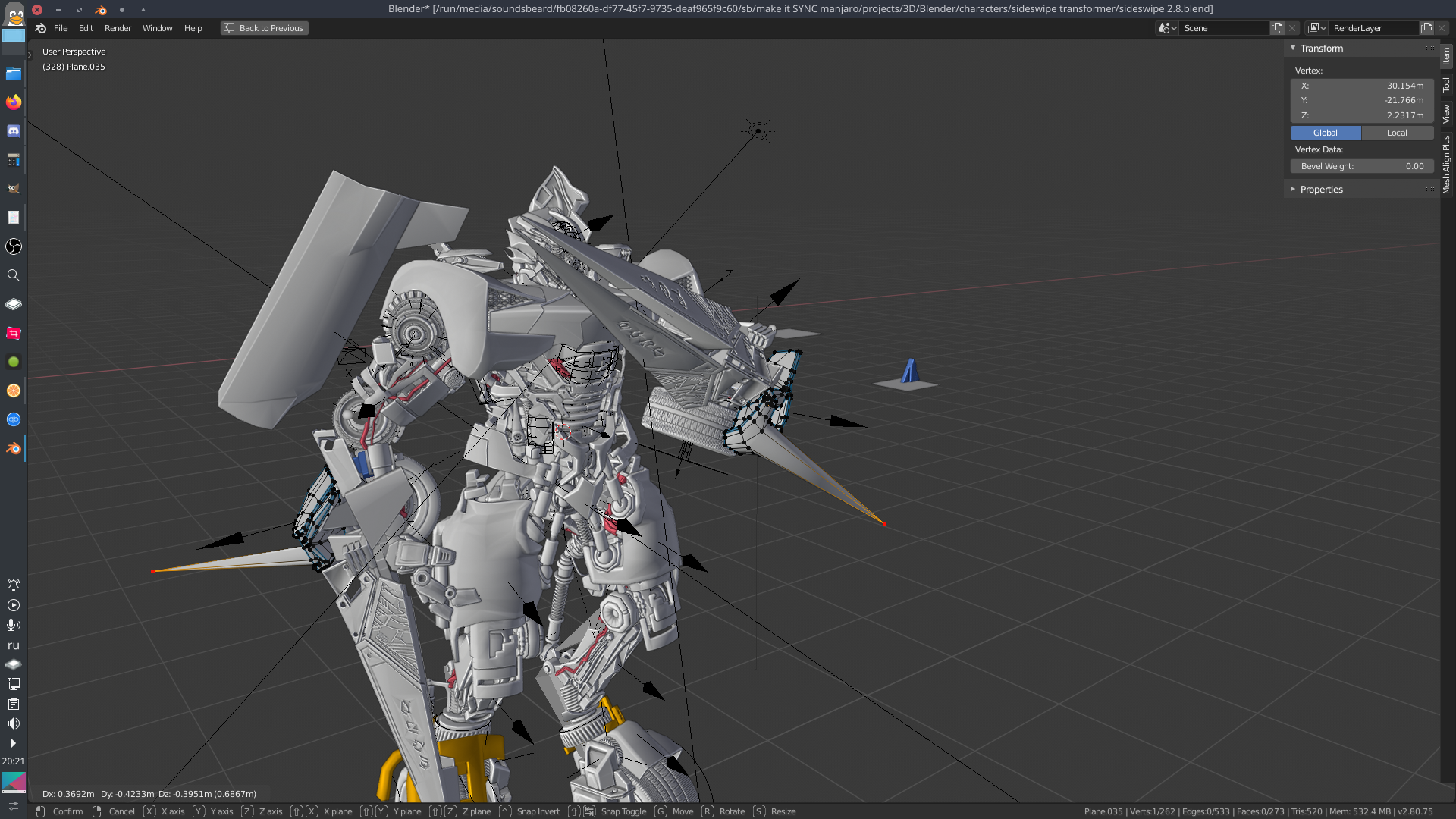
Task: Select Local coordinate mode
Action: coord(1396,133)
